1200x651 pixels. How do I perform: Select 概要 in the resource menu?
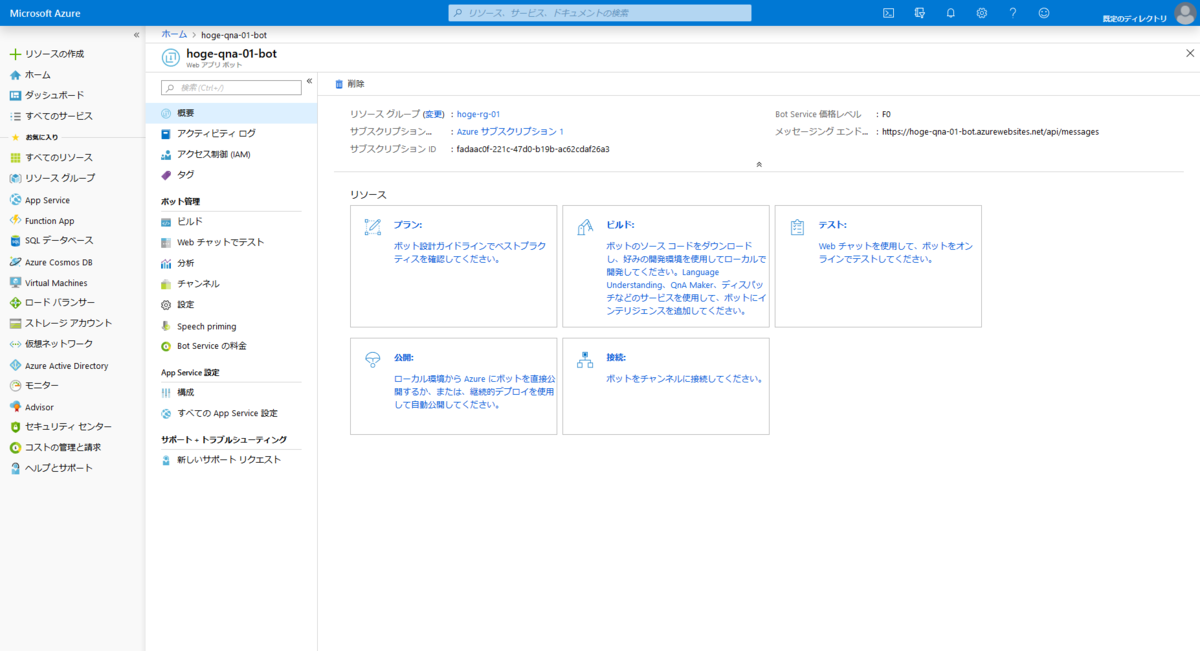[x=231, y=113]
